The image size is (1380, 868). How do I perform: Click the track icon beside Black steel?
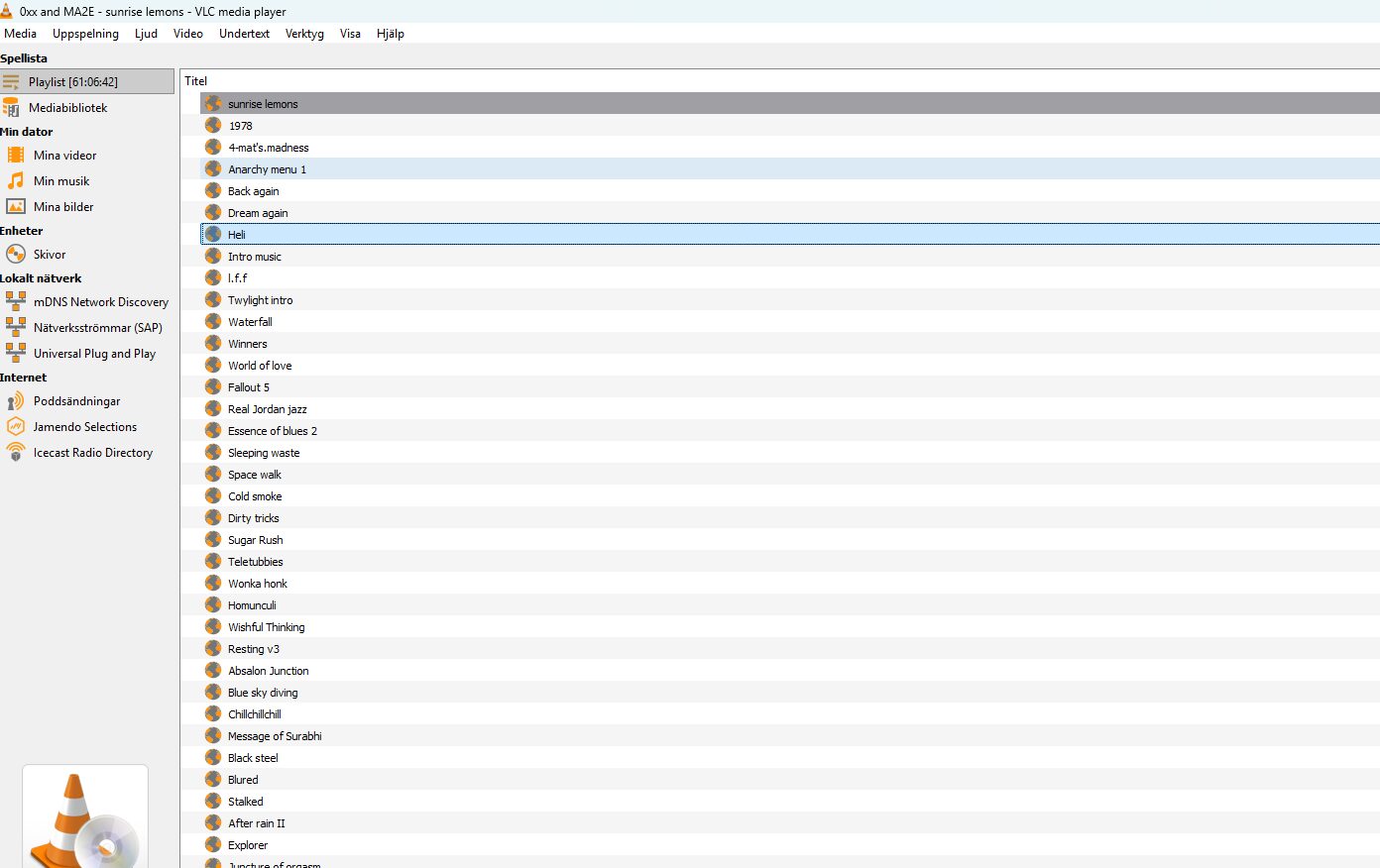213,757
